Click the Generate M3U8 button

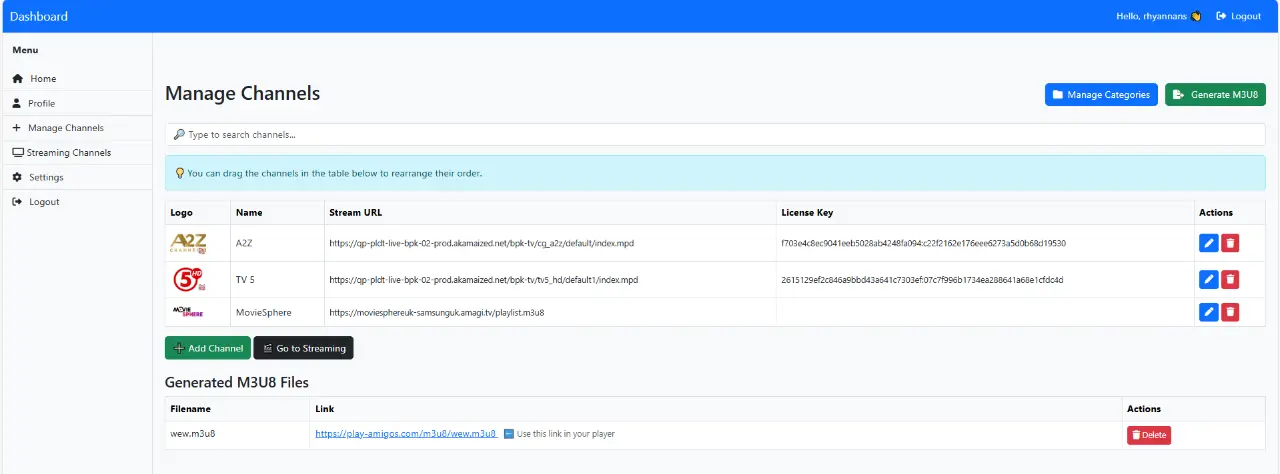click(1215, 94)
